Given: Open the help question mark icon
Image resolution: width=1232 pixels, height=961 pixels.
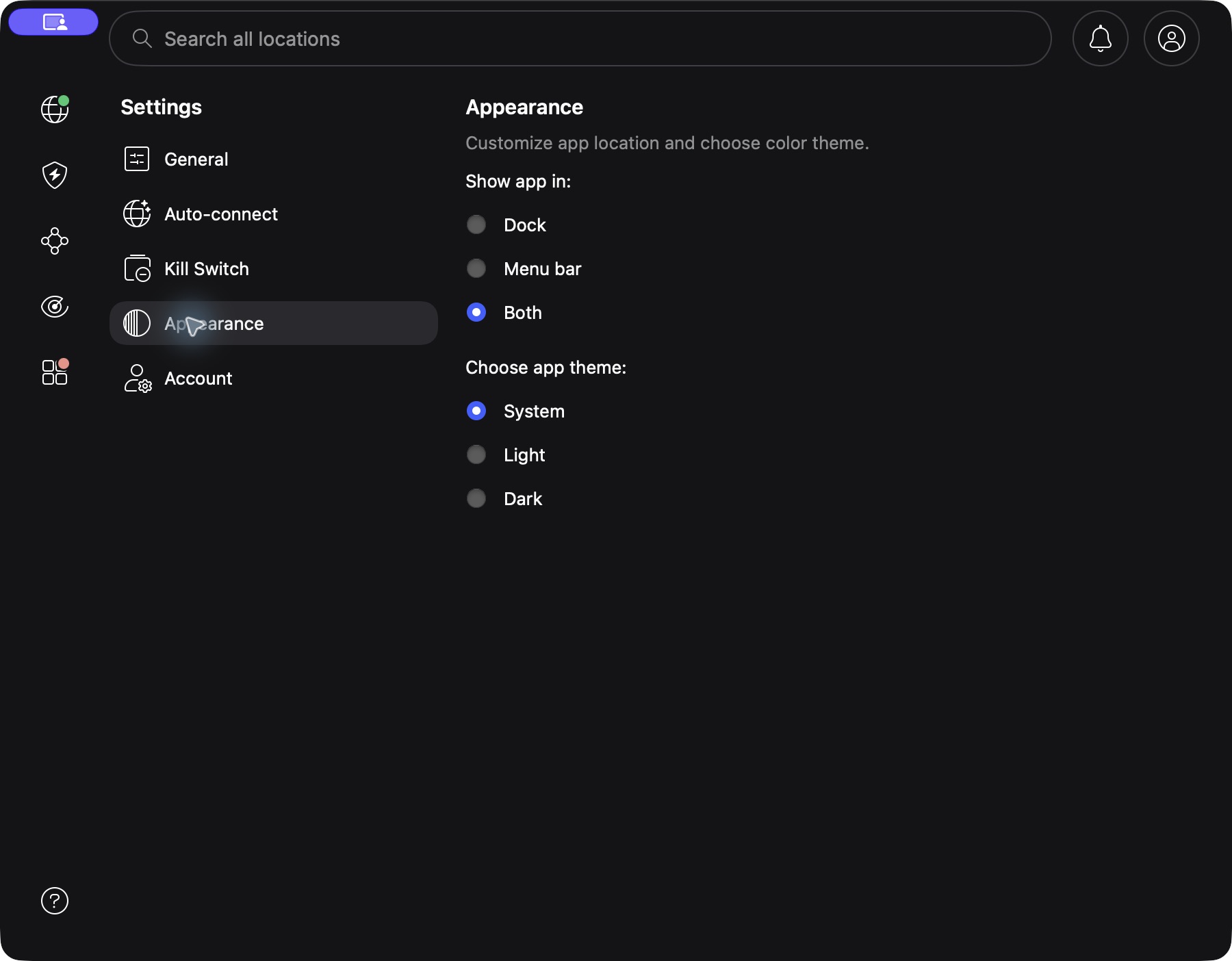Looking at the screenshot, I should point(55,901).
